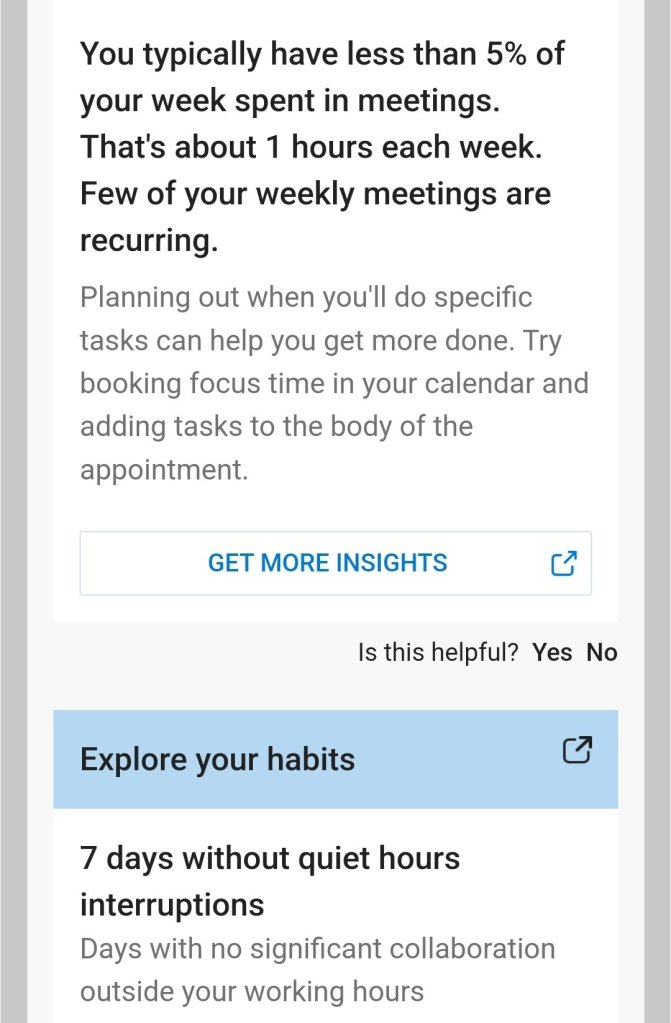Answer Yes to Is this helpful
Screen dimensions: 671x1023
552,653
